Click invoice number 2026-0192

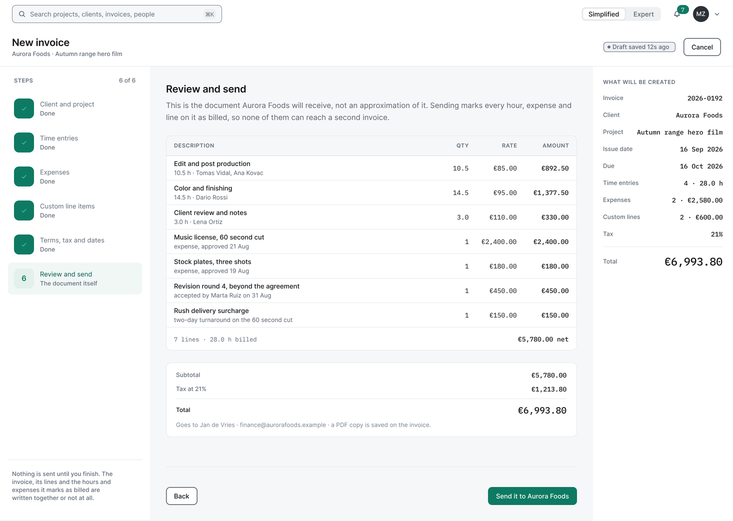tap(704, 98)
